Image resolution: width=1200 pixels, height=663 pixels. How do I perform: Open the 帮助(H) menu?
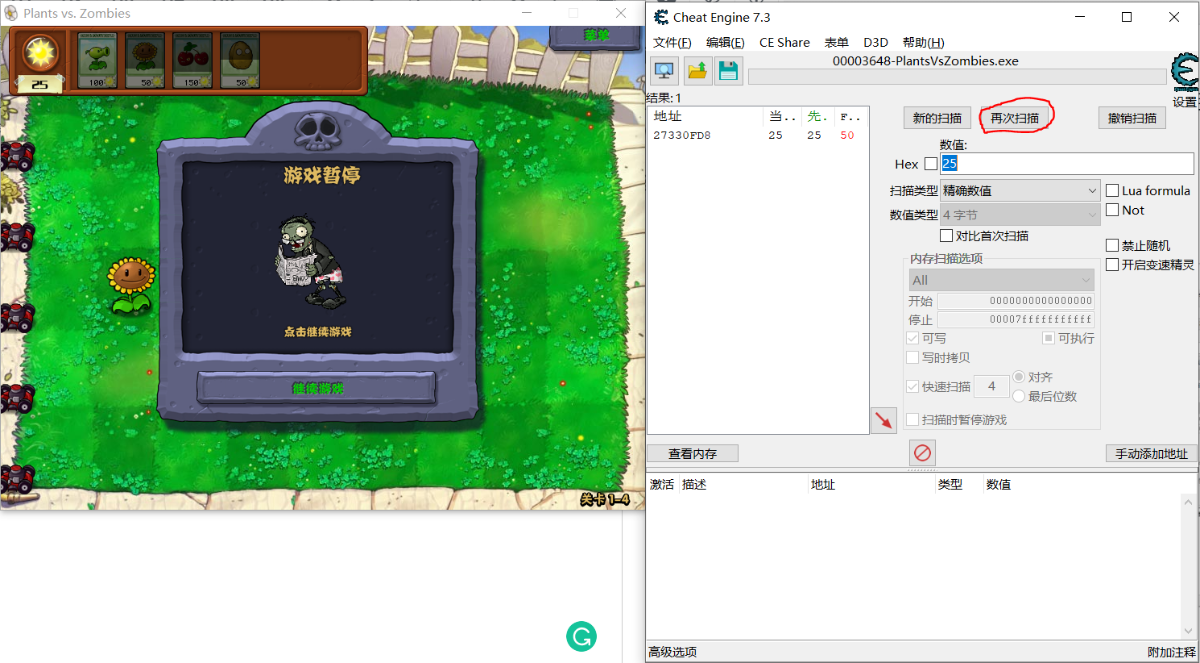pyautogui.click(x=923, y=42)
